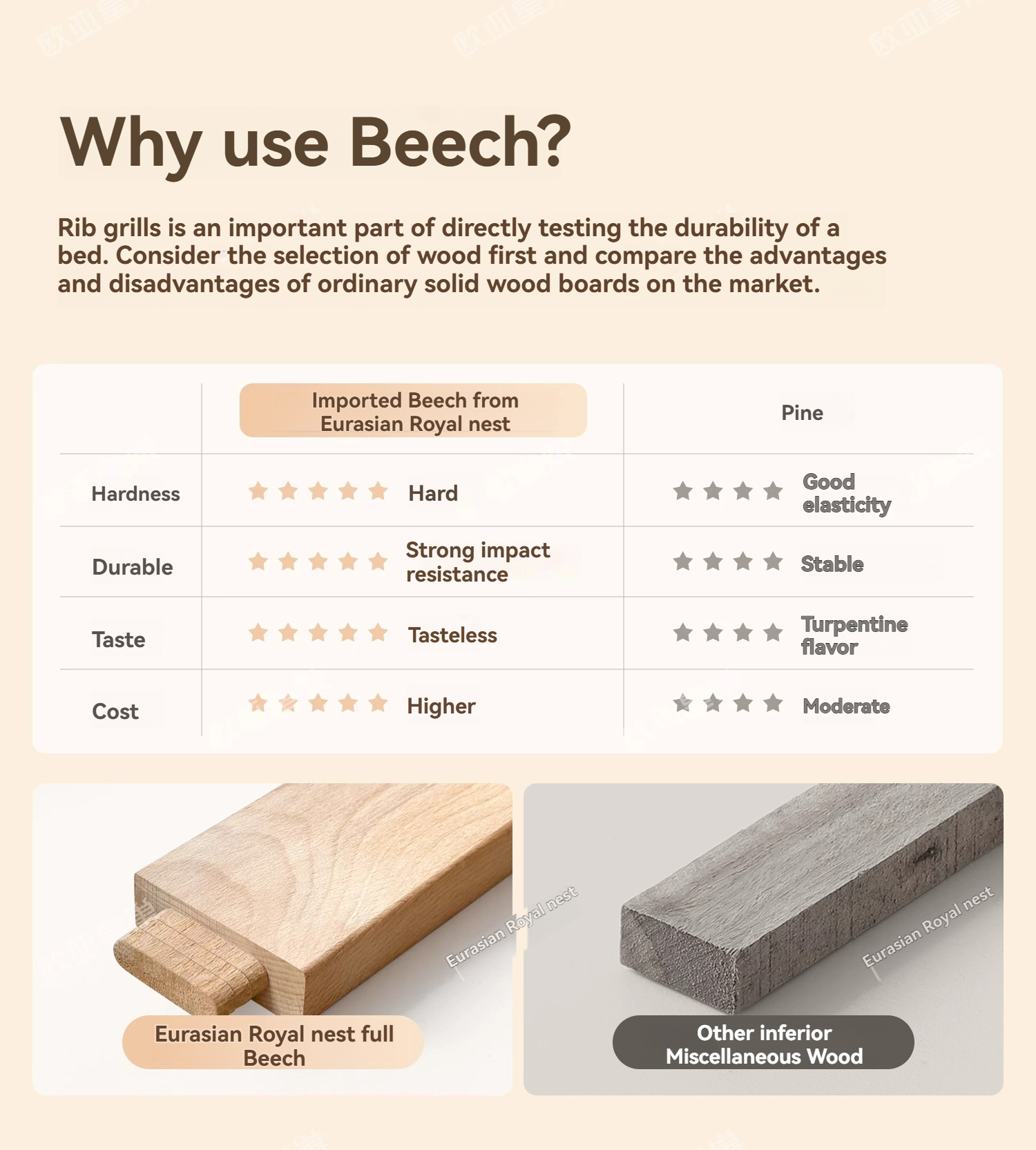1036x1150 pixels.
Task: Click the first beech Hardness star
Action: [x=258, y=491]
